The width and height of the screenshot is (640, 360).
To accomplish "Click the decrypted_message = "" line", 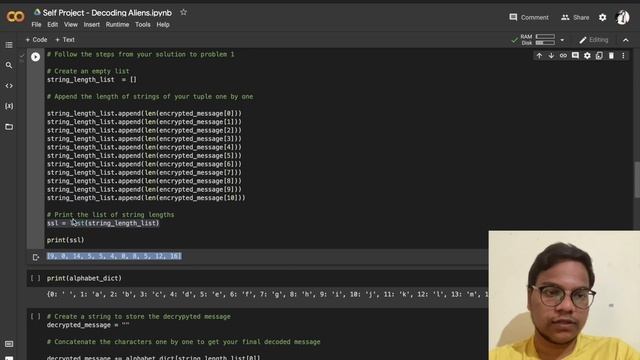I will (88, 325).
